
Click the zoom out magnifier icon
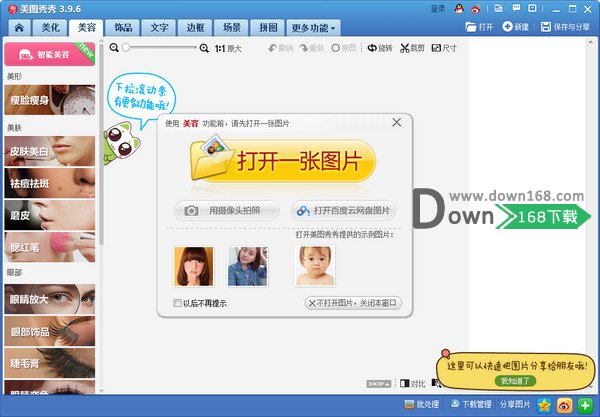coord(114,48)
